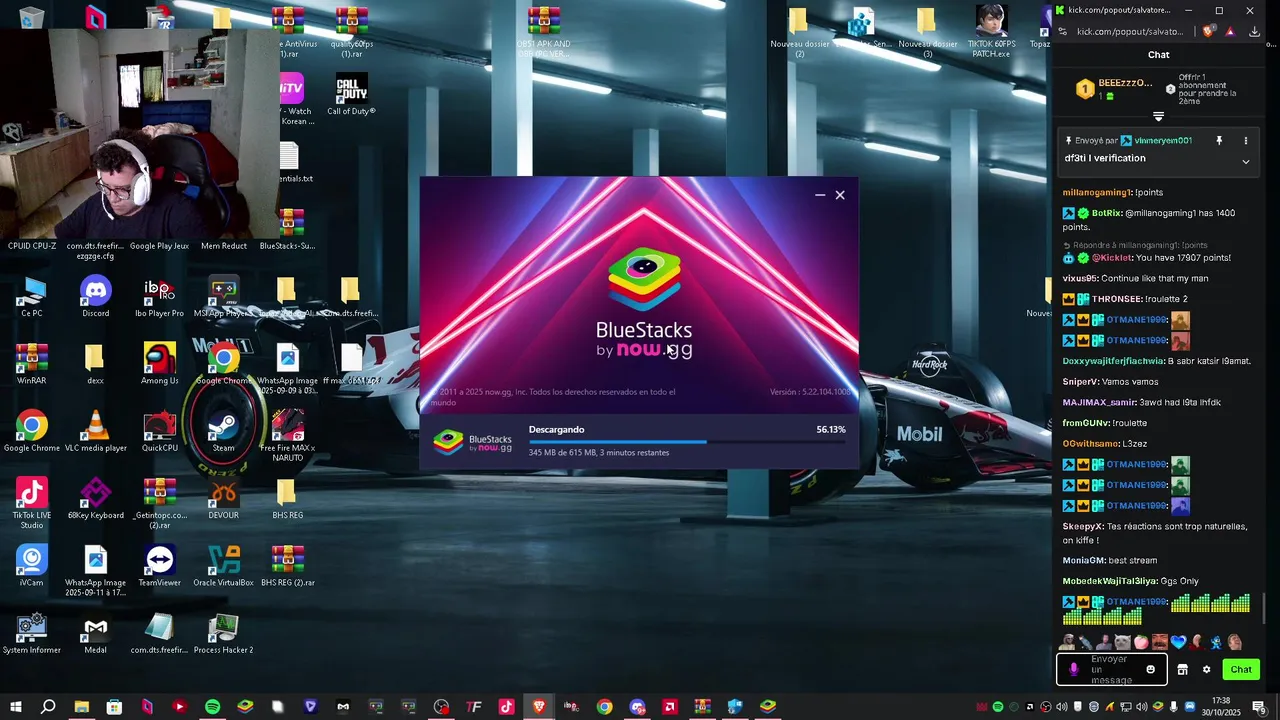Open Call of Duty desktop shortcut
1280x720 pixels.
pyautogui.click(x=351, y=94)
